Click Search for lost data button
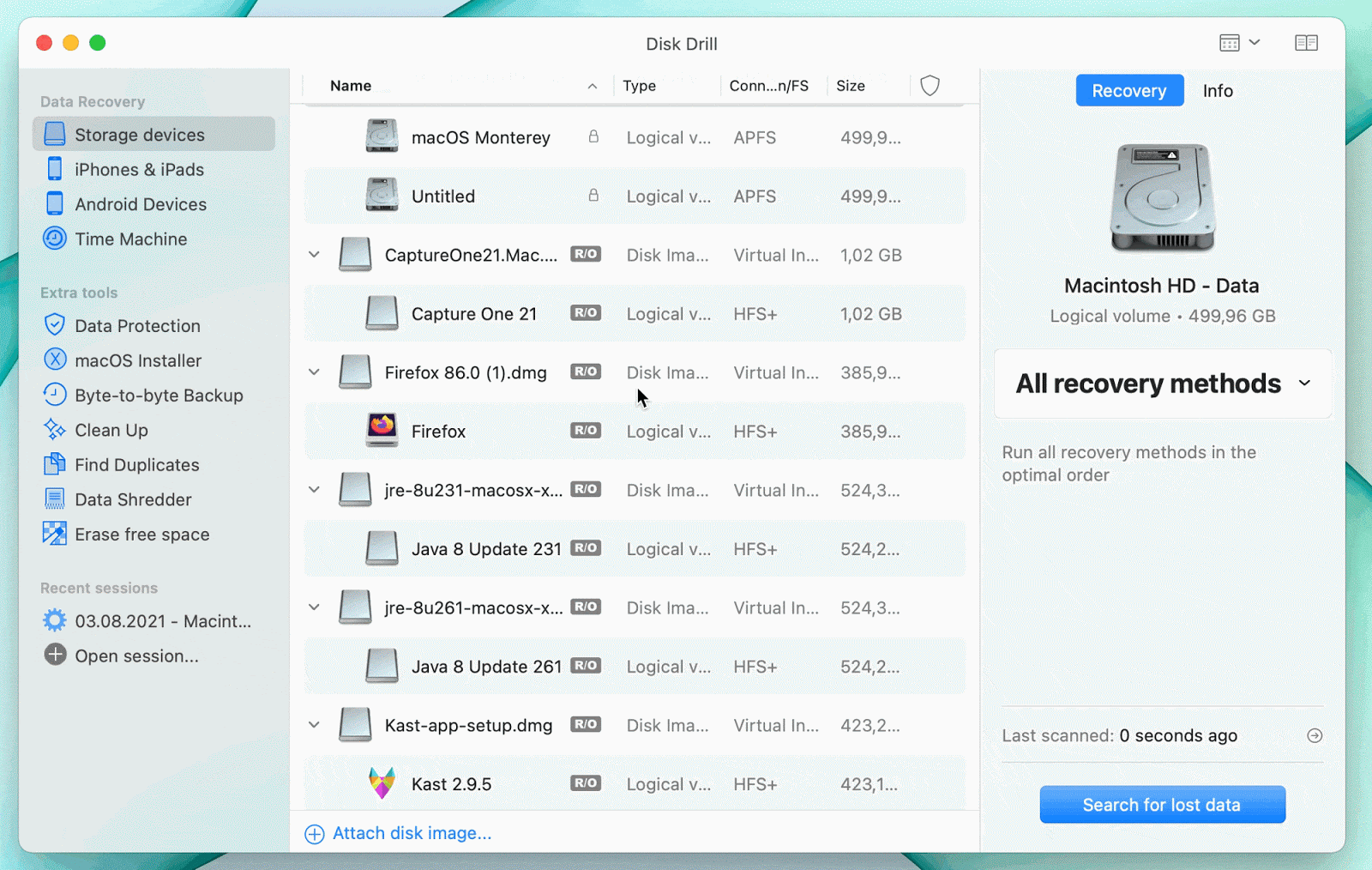1372x870 pixels. click(x=1162, y=805)
